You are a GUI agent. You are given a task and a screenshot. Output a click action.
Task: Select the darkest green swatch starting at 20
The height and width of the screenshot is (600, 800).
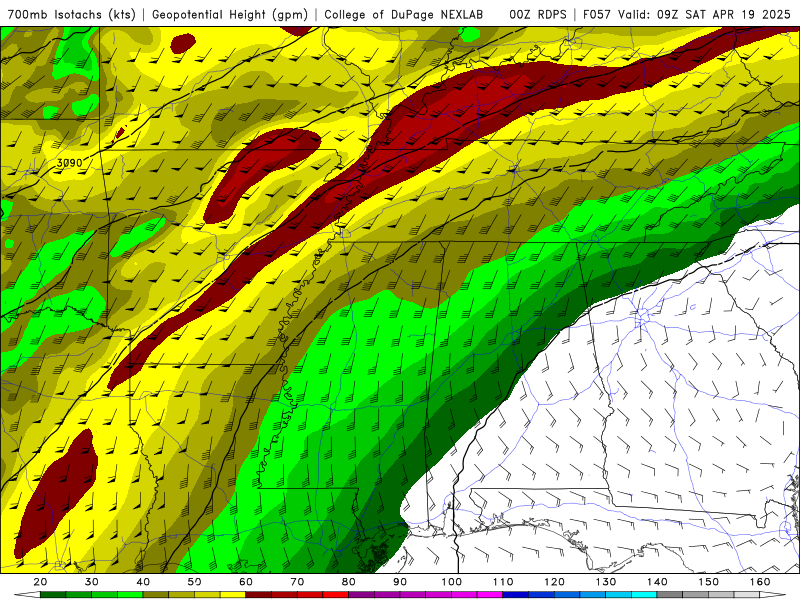53,594
